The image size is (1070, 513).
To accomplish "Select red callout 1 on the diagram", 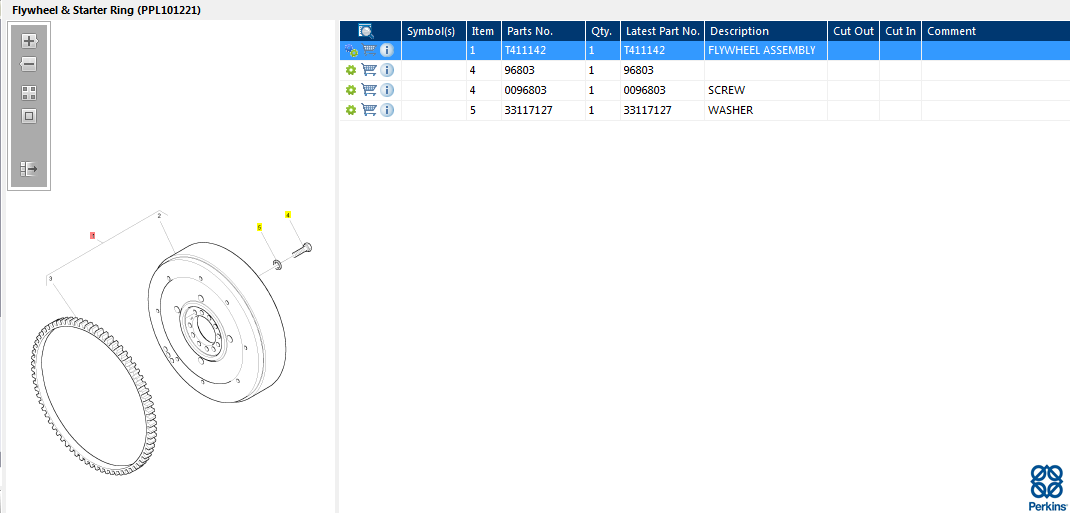I will [x=93, y=235].
